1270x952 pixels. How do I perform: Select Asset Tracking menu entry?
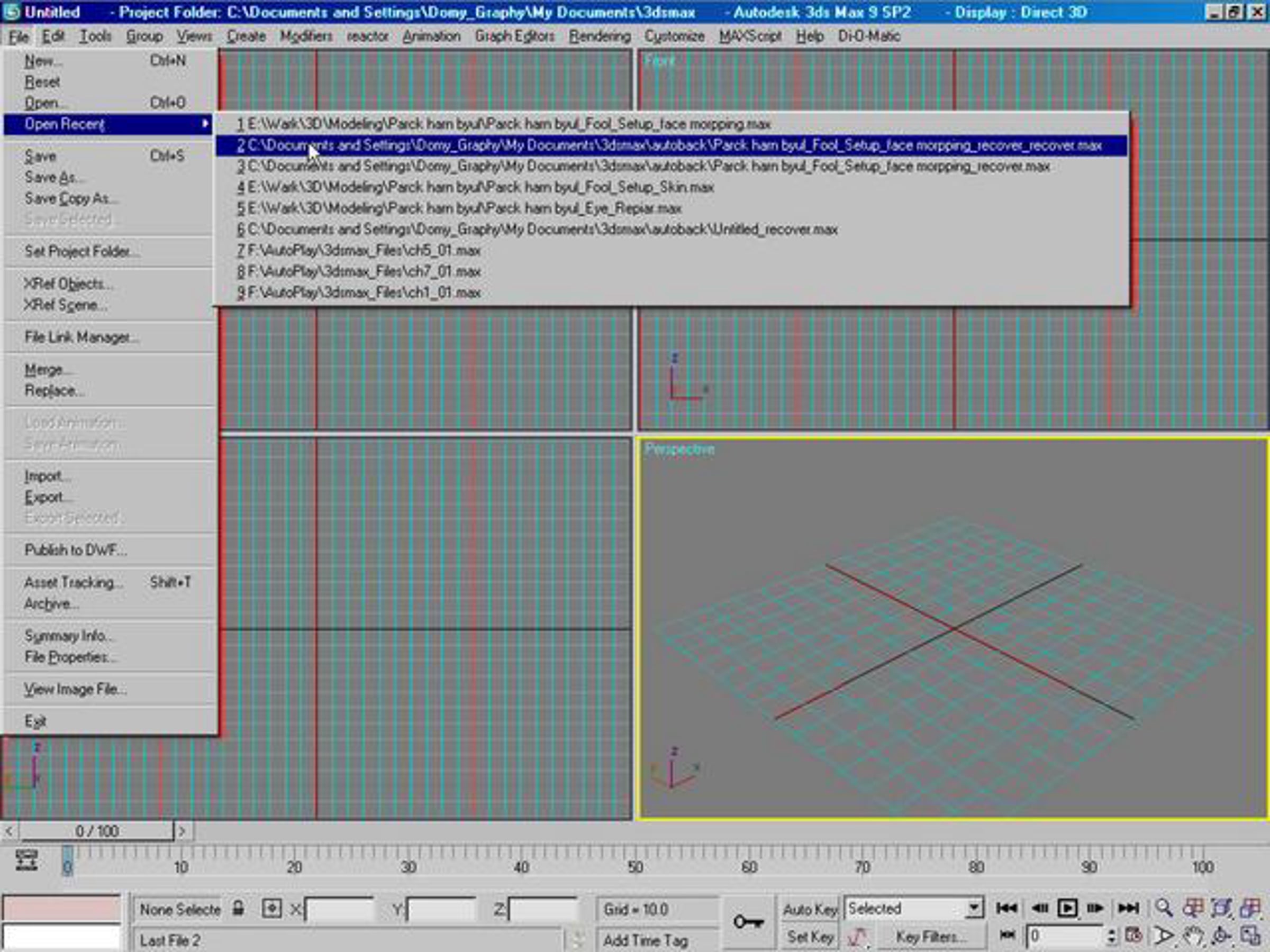[x=109, y=582]
